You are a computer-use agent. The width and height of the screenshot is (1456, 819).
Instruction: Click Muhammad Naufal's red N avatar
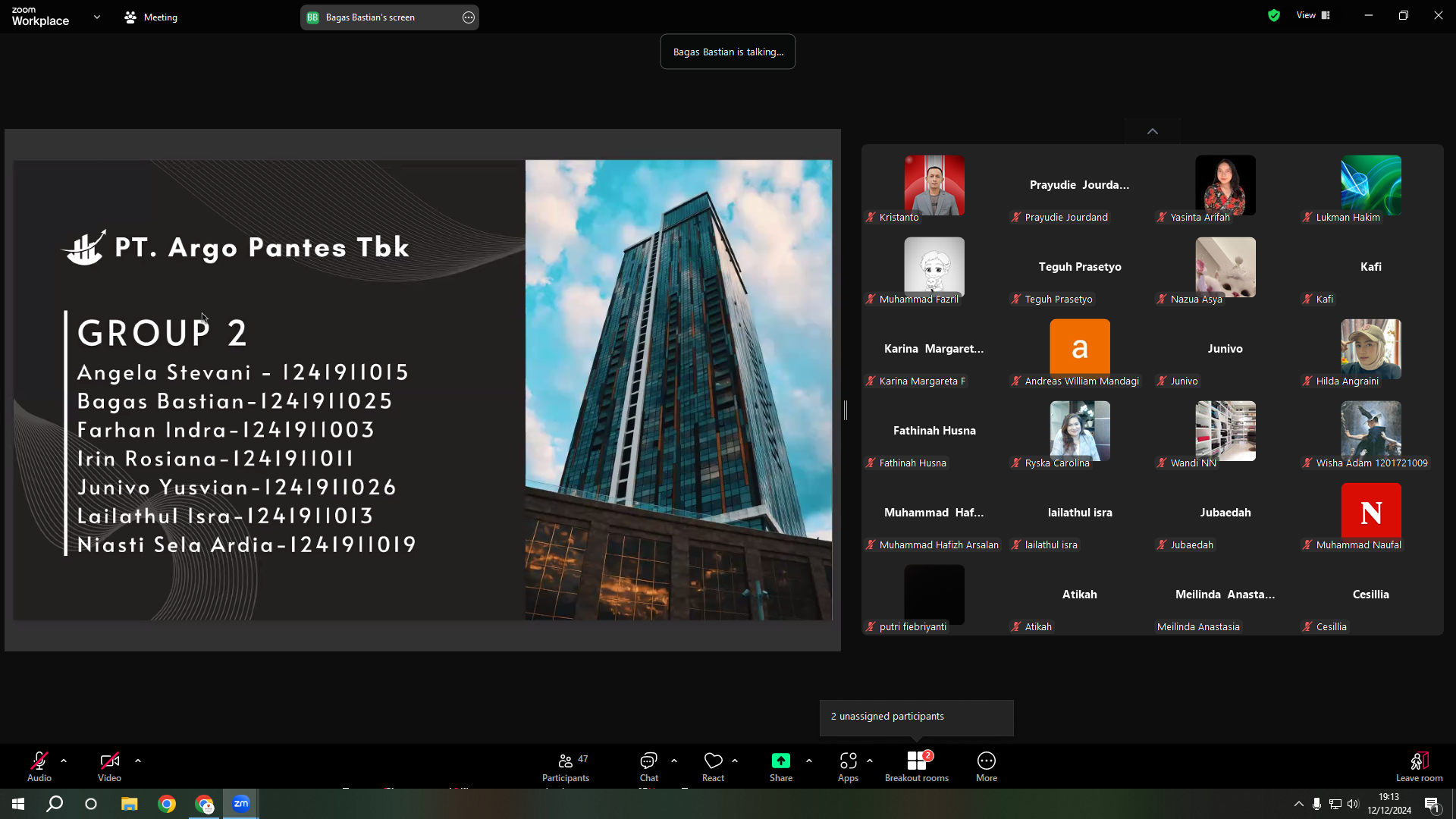[1371, 512]
